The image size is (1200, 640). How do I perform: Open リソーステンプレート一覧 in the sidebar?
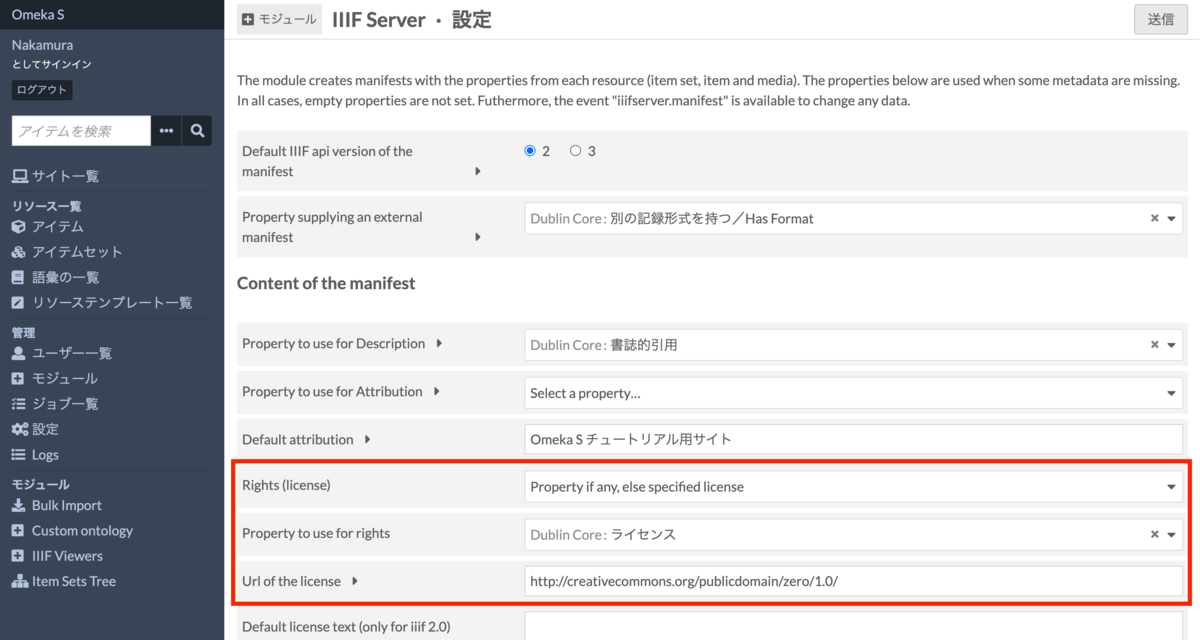pos(112,302)
